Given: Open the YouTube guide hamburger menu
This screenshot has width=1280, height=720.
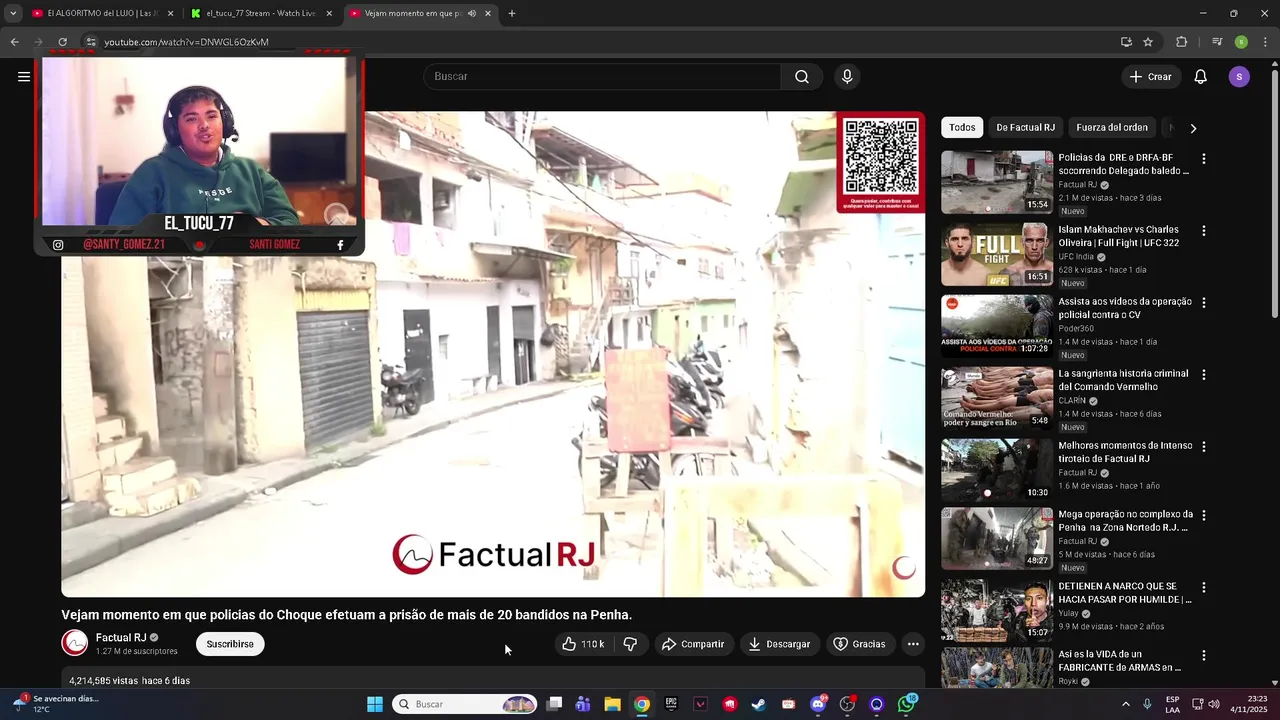Looking at the screenshot, I should tap(24, 76).
